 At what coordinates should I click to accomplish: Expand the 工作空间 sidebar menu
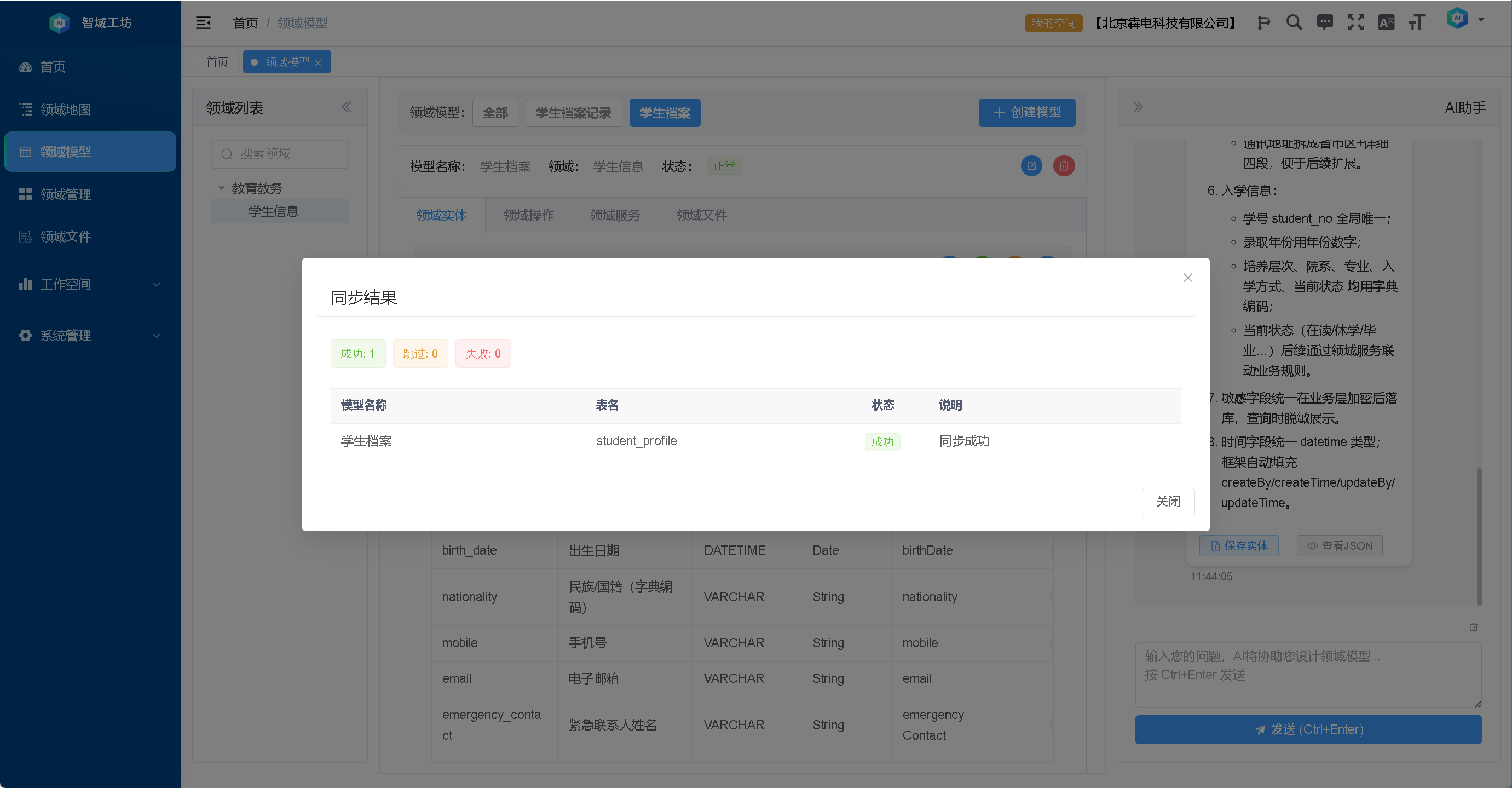click(x=90, y=284)
